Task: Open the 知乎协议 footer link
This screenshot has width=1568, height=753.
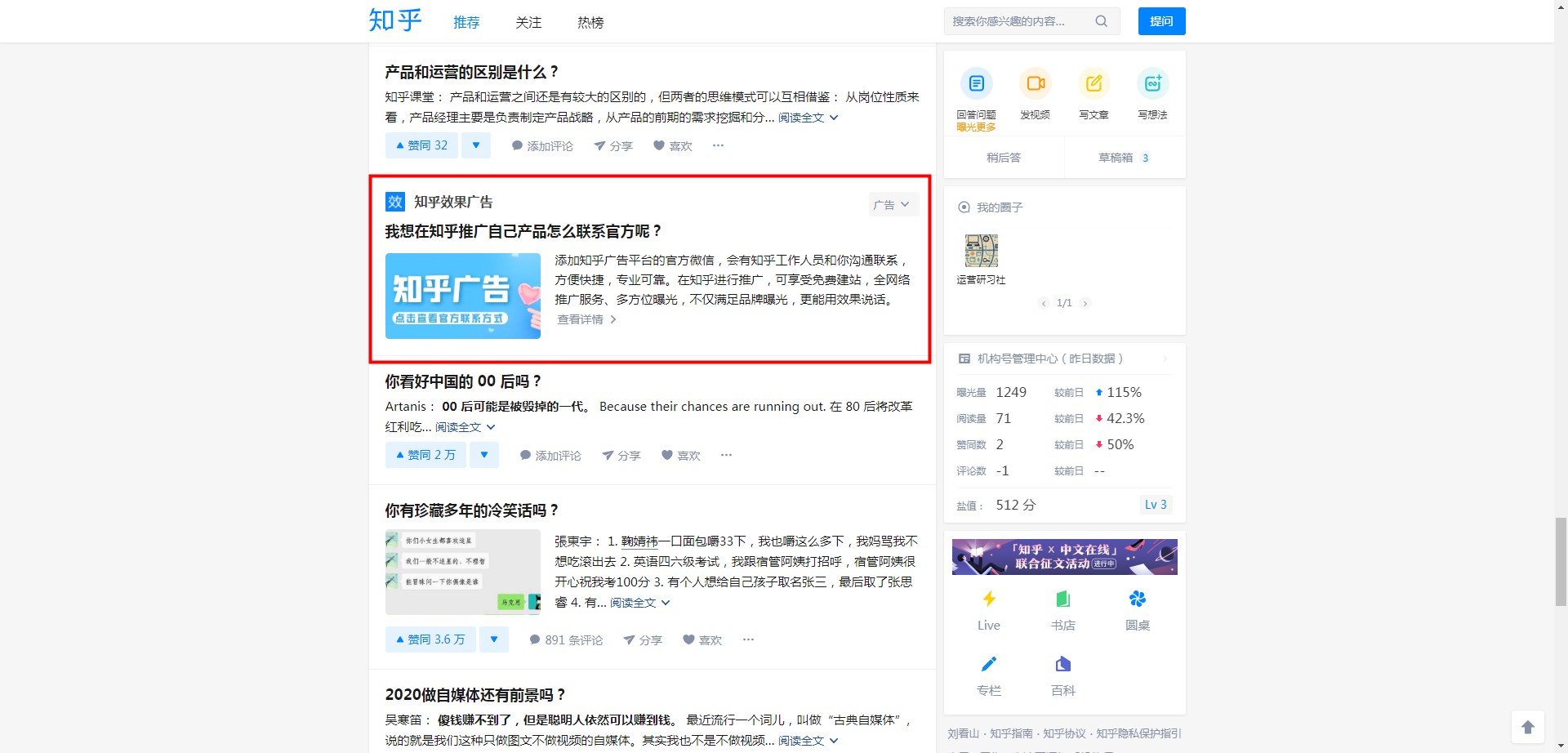Action: pyautogui.click(x=1064, y=733)
